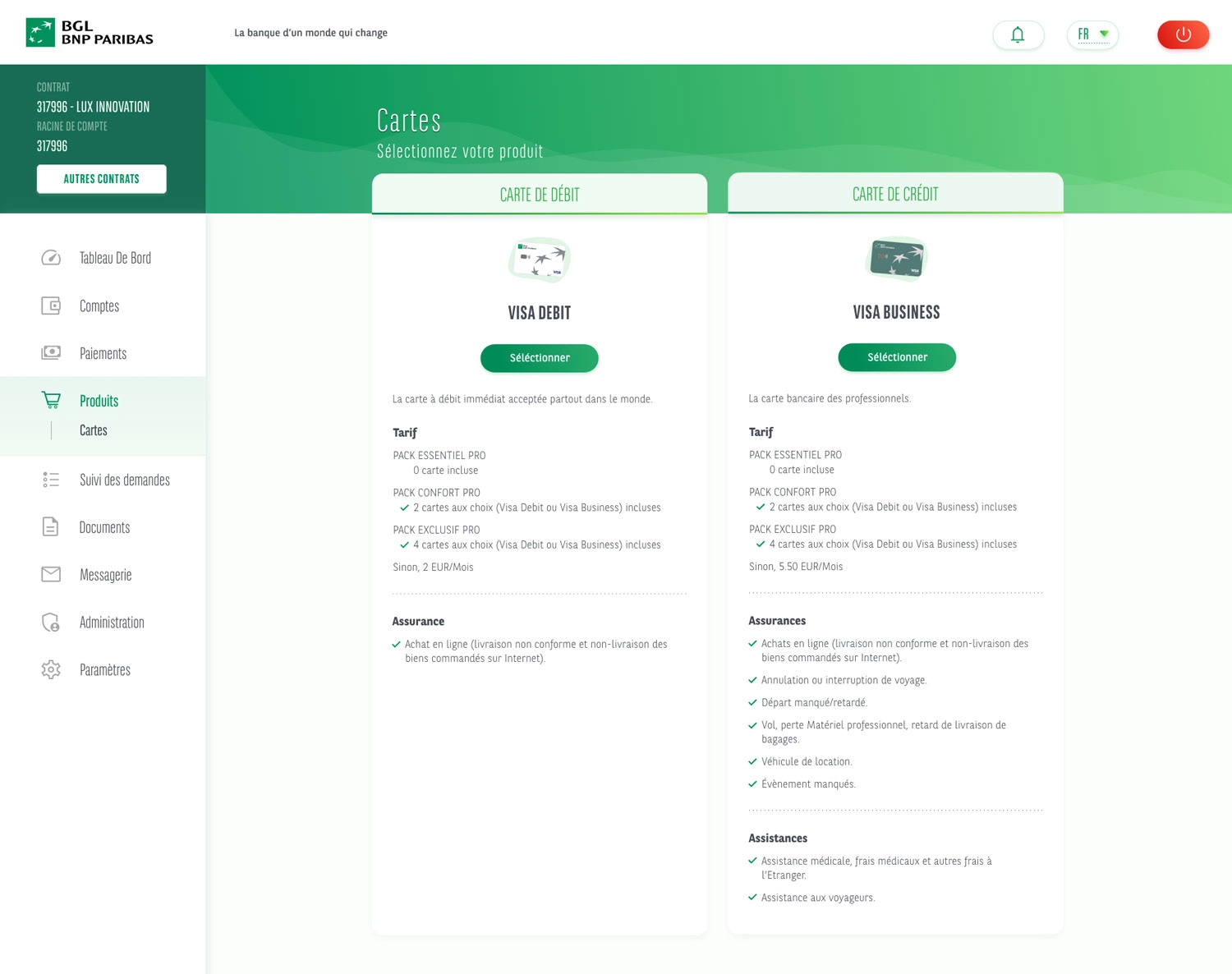Click the Carte de Débit header tab

pyautogui.click(x=540, y=195)
